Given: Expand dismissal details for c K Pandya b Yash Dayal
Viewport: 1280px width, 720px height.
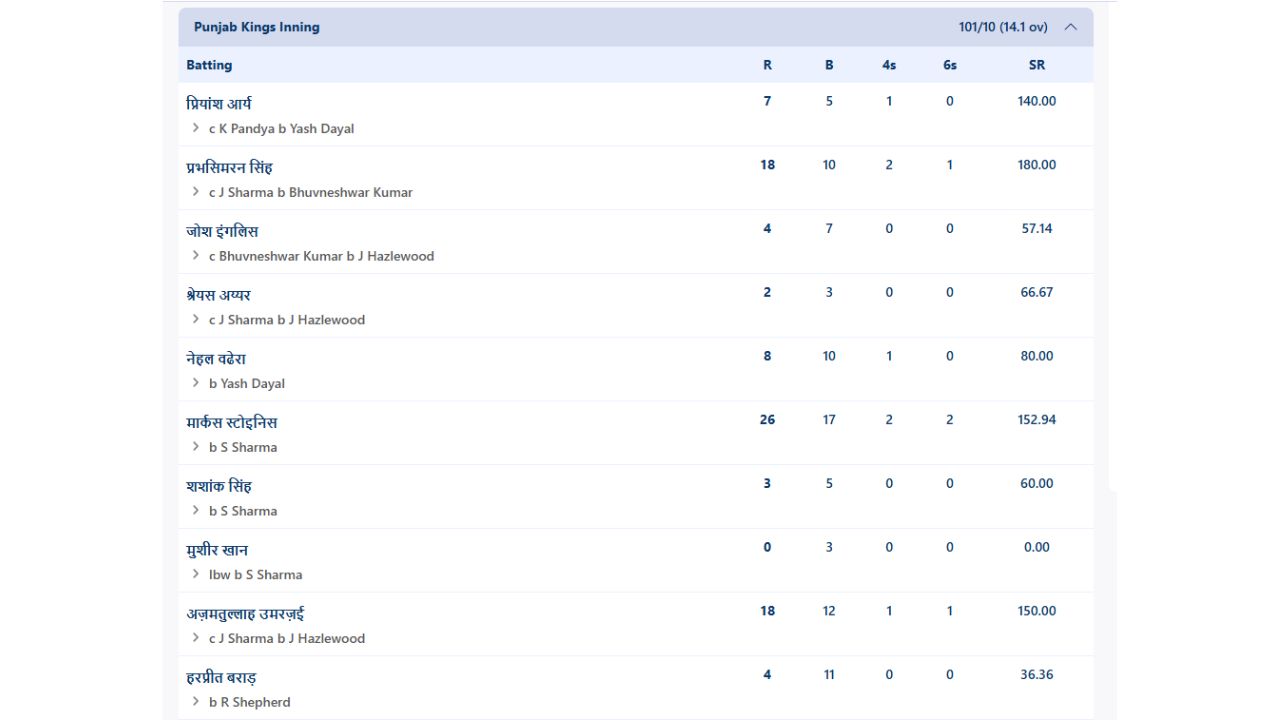Looking at the screenshot, I should tap(196, 128).
